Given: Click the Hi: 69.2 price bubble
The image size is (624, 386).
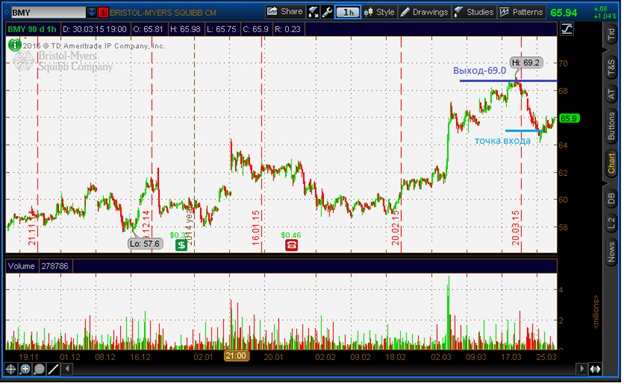Looking at the screenshot, I should tap(526, 63).
